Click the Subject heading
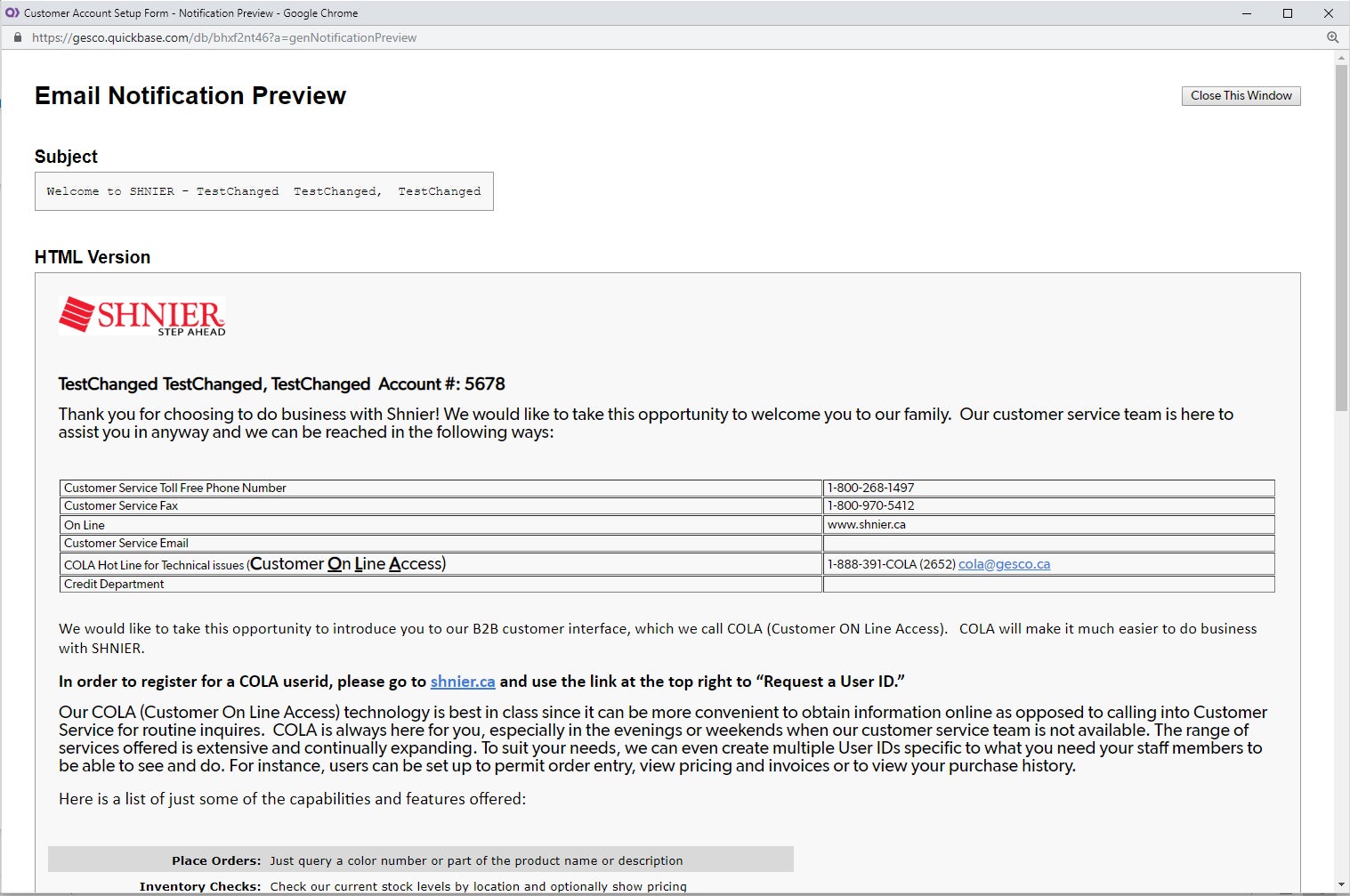 point(66,157)
